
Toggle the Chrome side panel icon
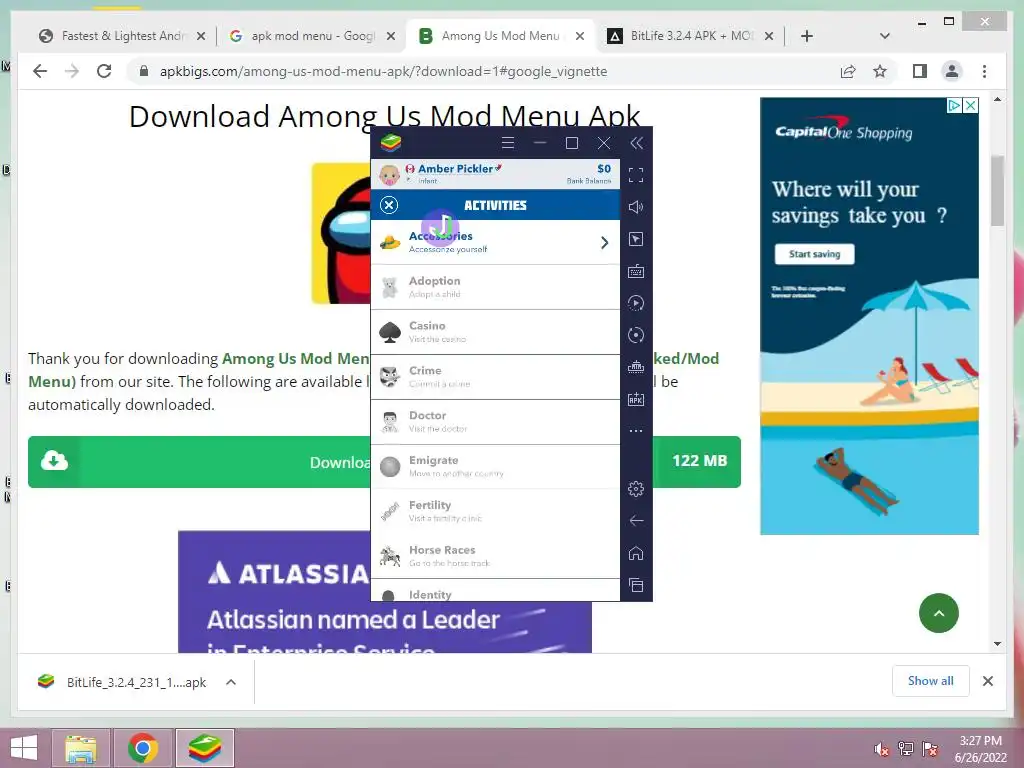(920, 71)
